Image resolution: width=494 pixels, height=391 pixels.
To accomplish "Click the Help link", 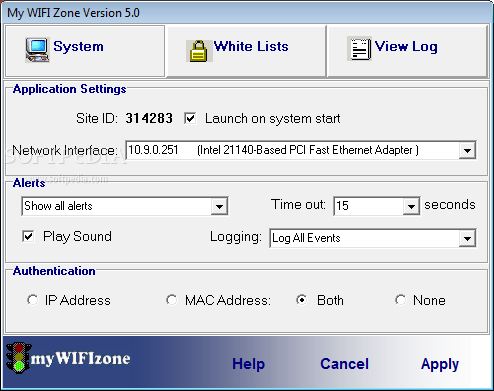I will (248, 364).
